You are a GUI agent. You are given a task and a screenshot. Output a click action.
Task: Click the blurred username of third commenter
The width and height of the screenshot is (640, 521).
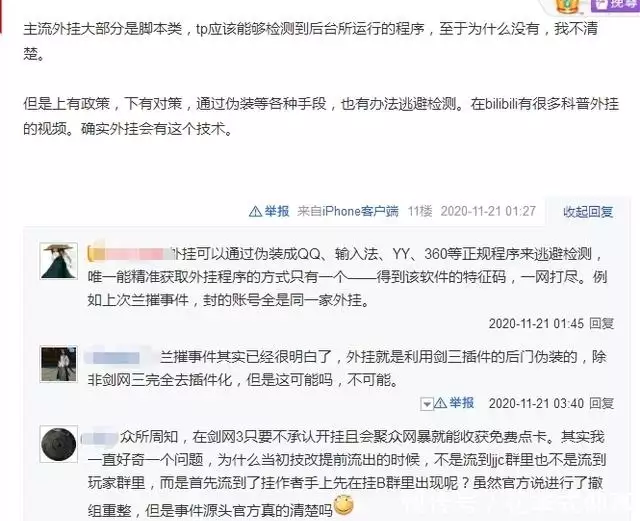(100, 438)
